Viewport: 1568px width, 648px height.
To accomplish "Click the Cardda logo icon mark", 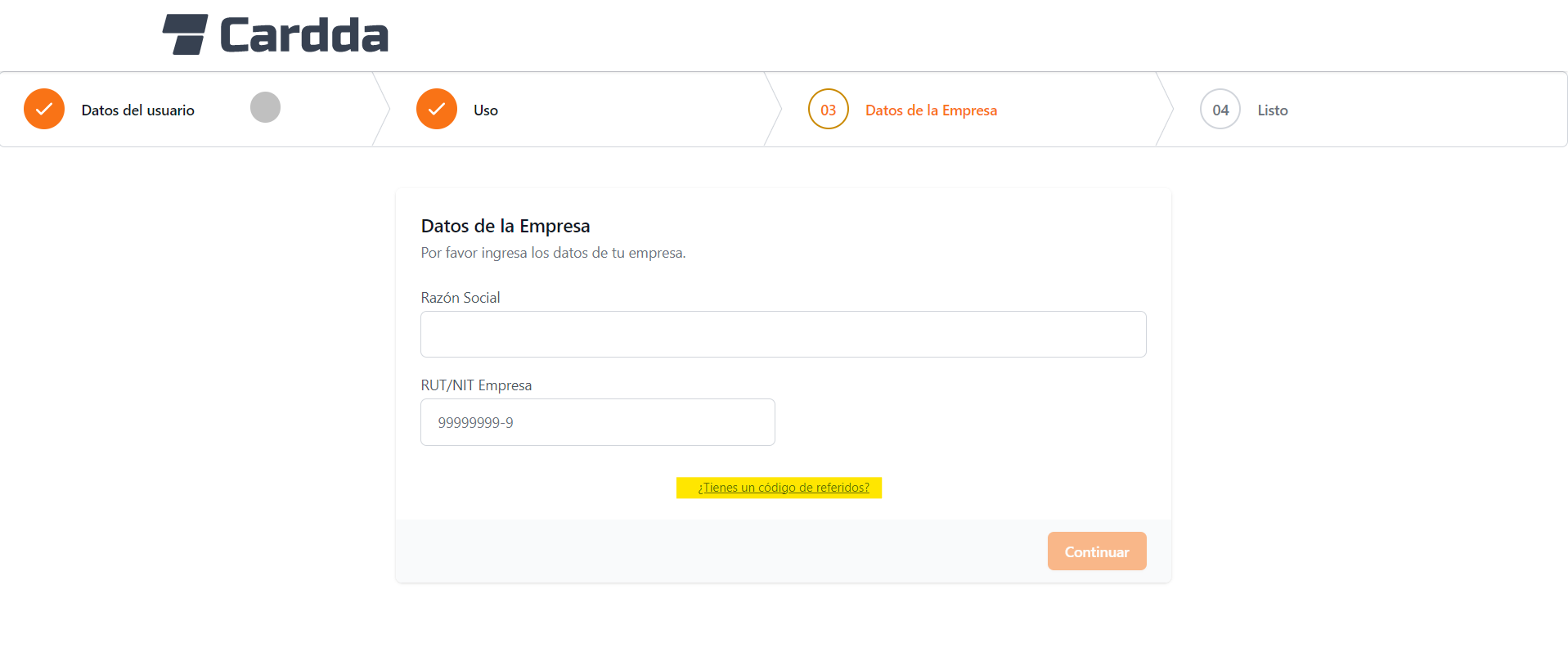I will point(184,34).
